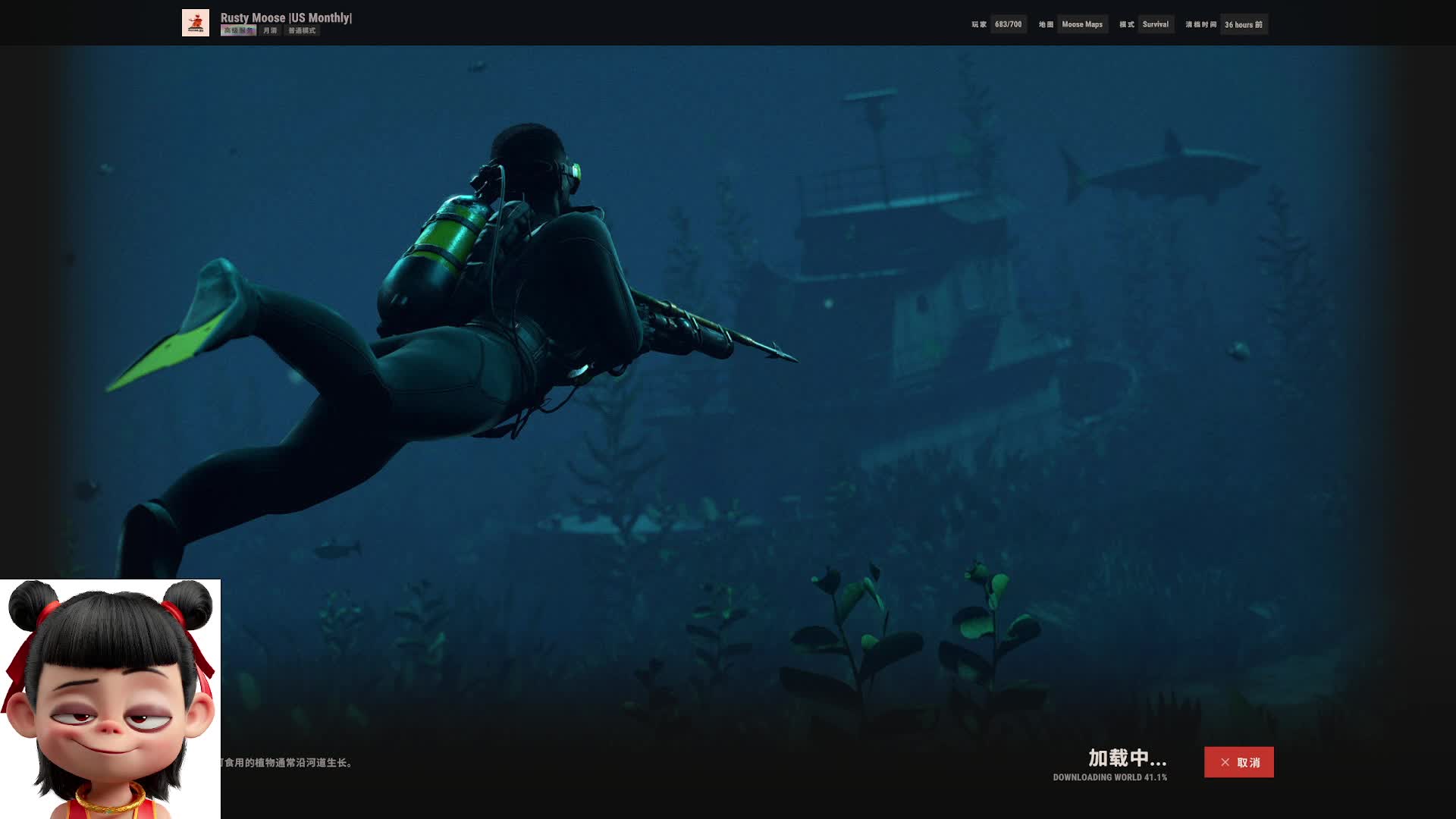The height and width of the screenshot is (819, 1456).
Task: Click the 玩家 players label
Action: tap(979, 24)
